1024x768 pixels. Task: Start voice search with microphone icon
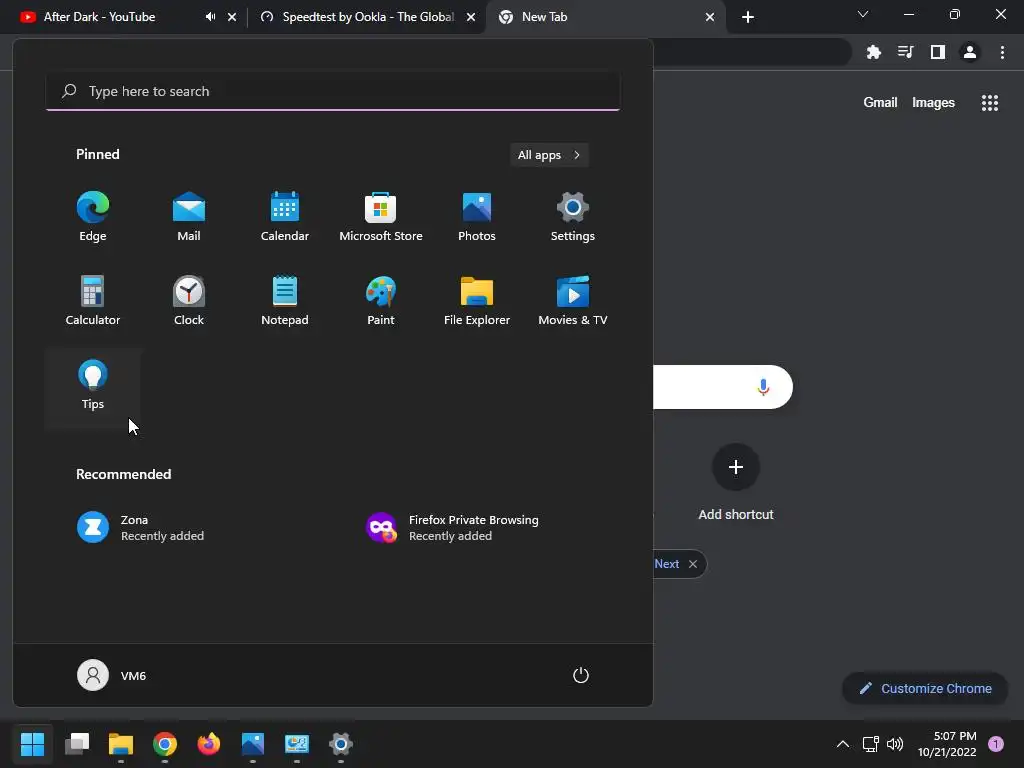click(x=763, y=387)
